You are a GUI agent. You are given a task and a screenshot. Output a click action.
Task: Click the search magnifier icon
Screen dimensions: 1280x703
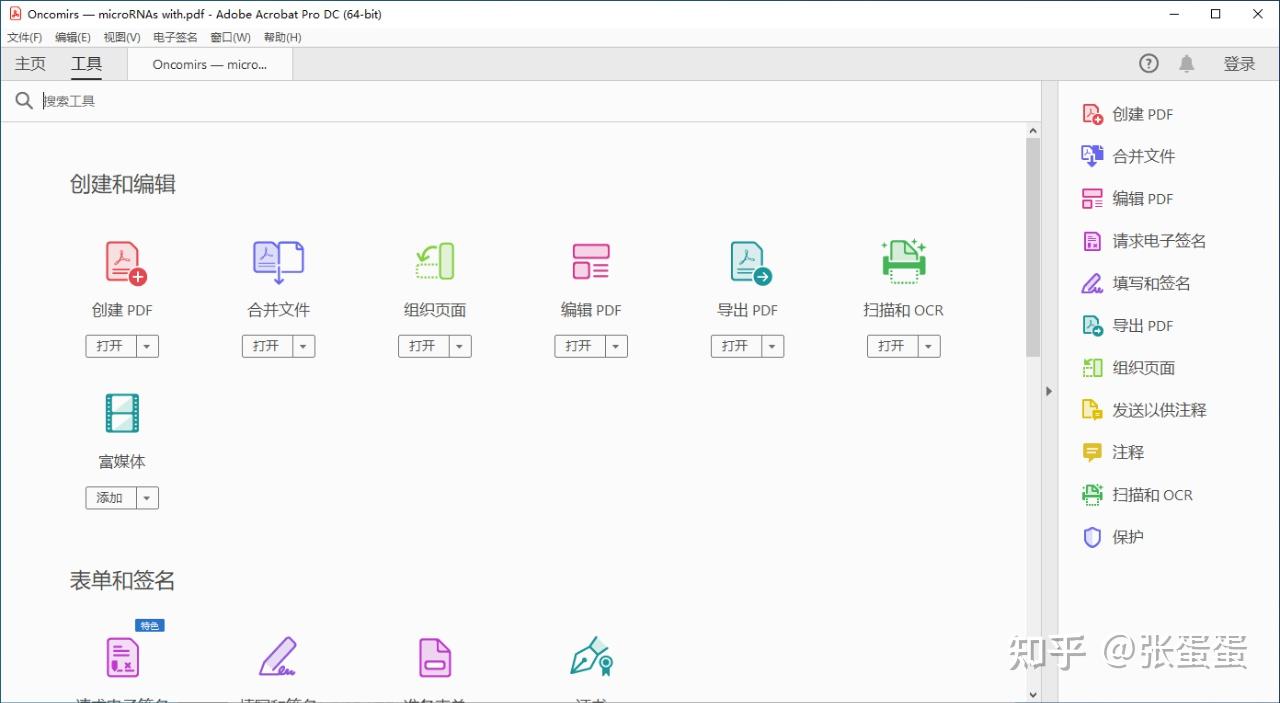click(24, 101)
